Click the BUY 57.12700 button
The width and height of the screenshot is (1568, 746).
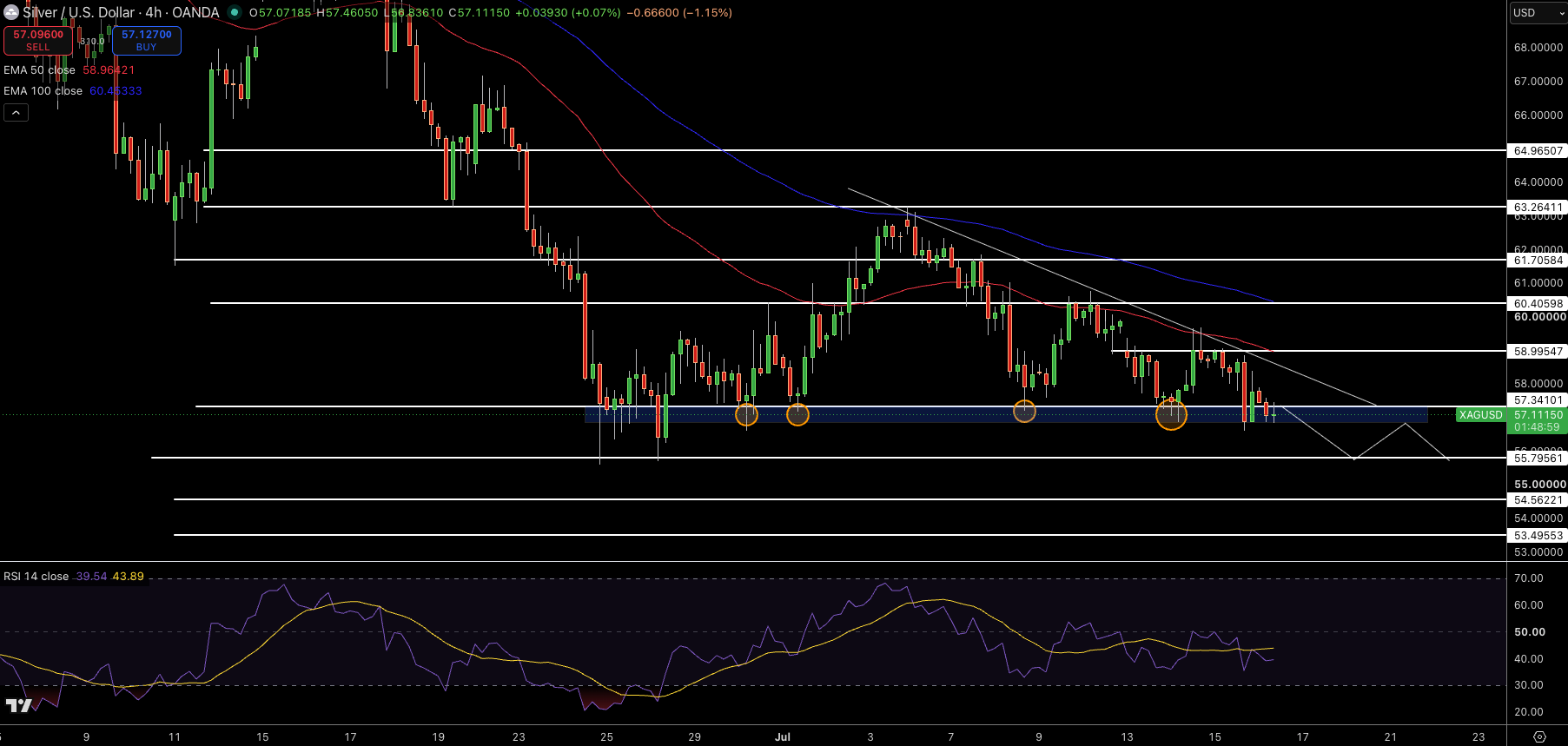(147, 40)
